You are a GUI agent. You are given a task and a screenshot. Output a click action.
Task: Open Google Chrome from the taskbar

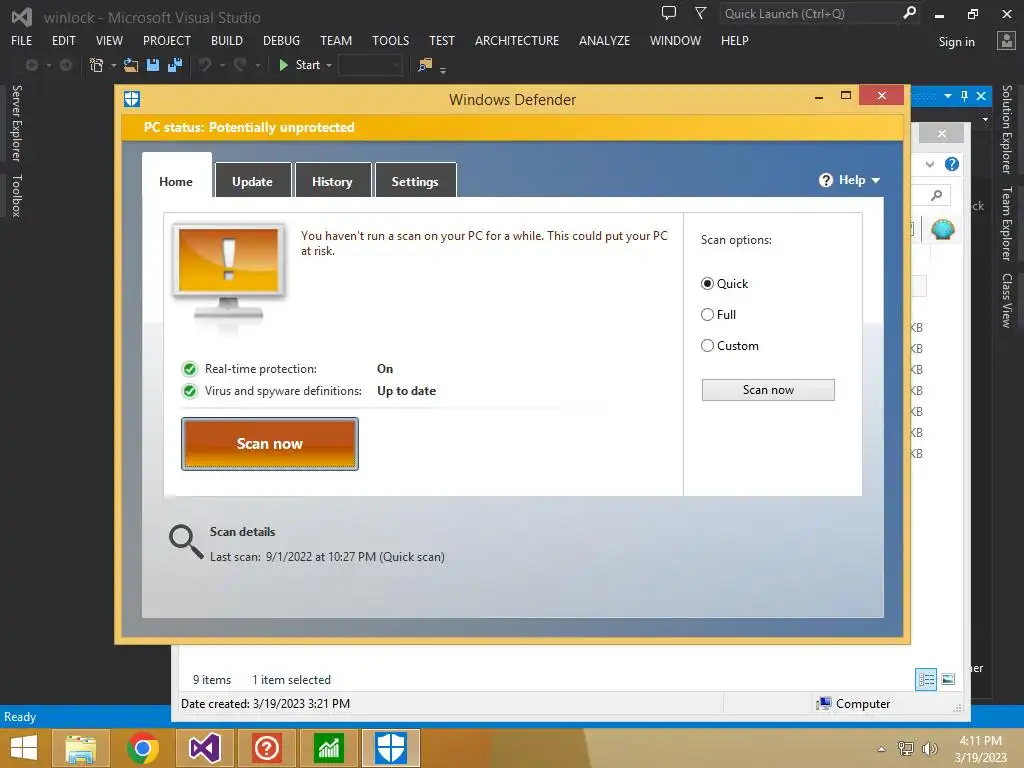(142, 748)
